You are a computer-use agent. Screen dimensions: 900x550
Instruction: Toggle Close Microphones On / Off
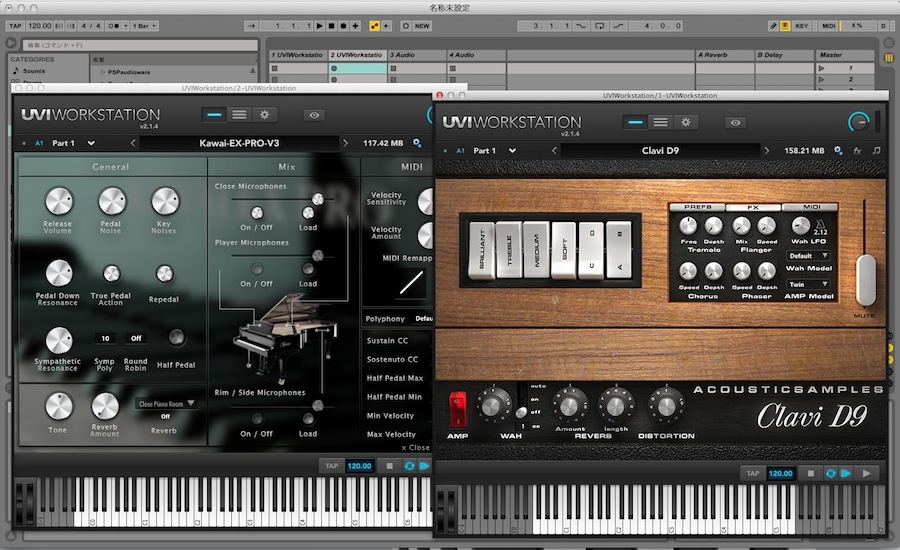(257, 214)
